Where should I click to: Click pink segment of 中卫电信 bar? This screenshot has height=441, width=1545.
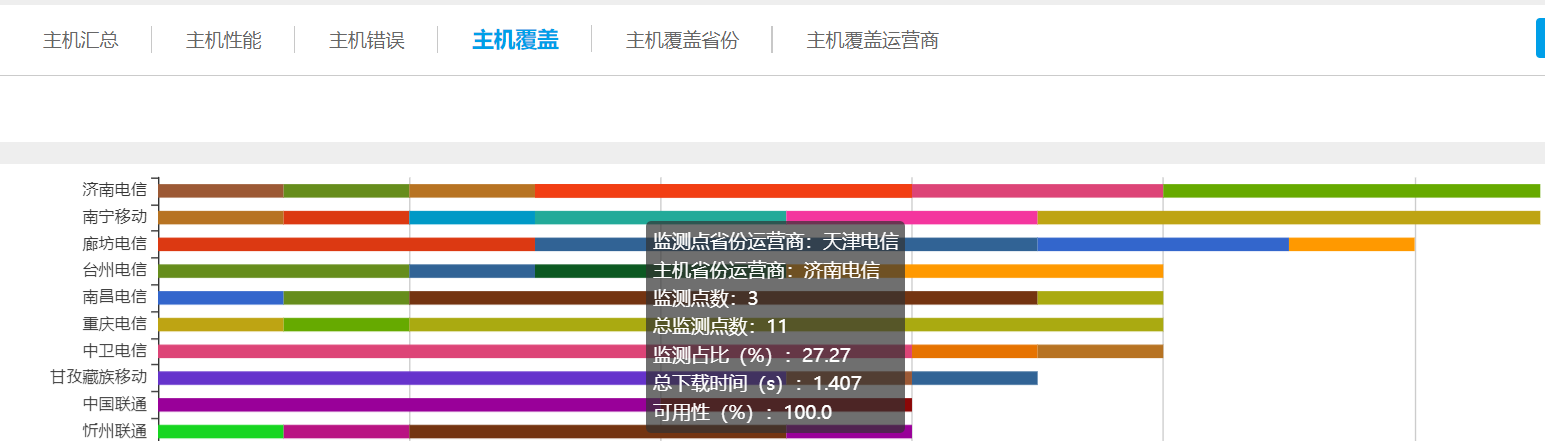point(400,351)
